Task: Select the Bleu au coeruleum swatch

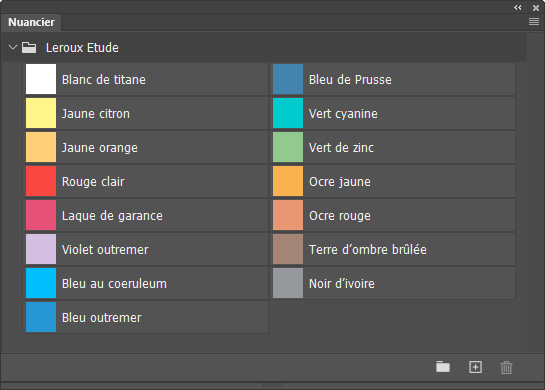Action: tap(41, 283)
